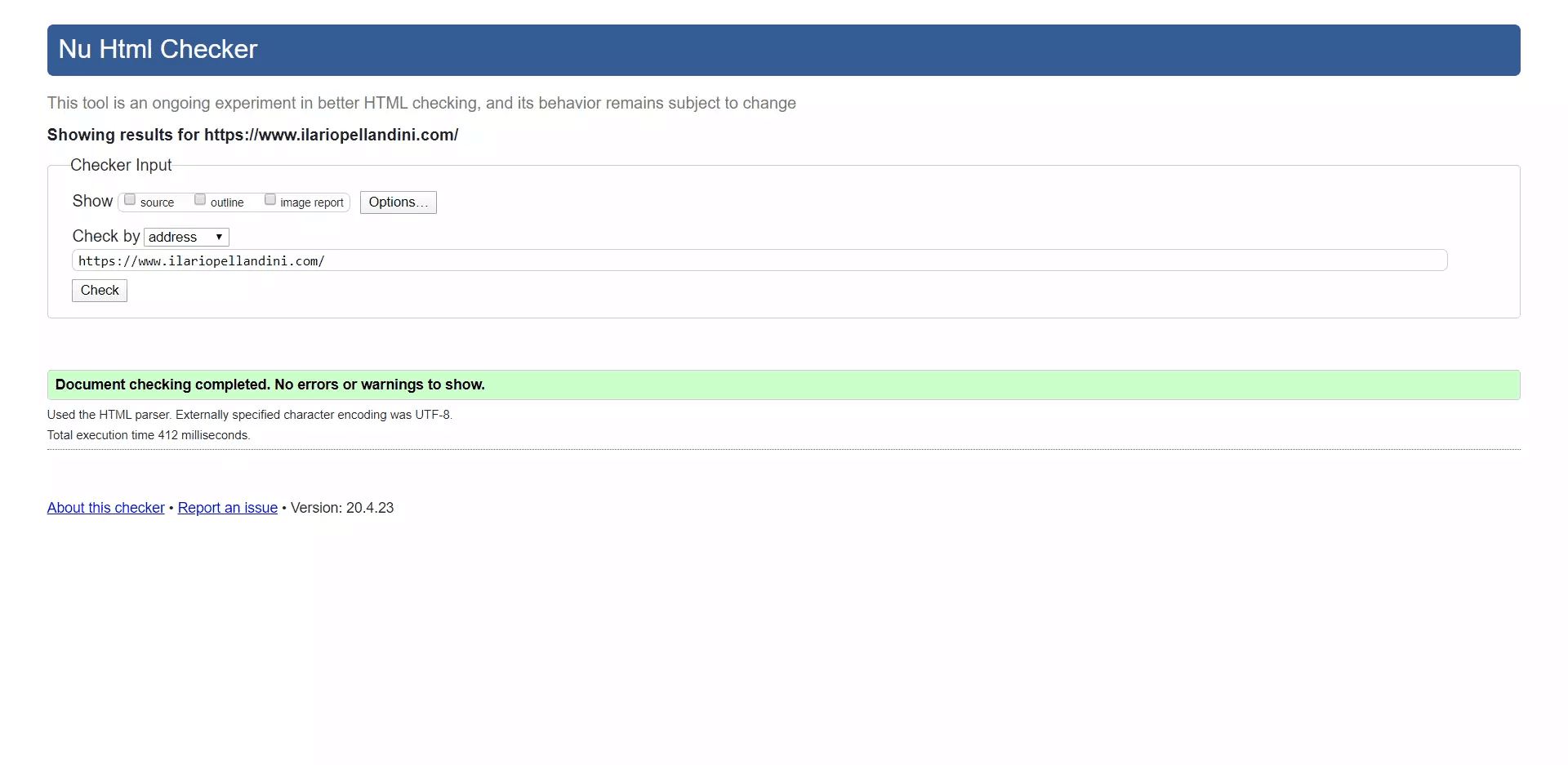Screen dimensions: 1568x765
Task: Enable the source checkbox
Action: click(x=130, y=200)
